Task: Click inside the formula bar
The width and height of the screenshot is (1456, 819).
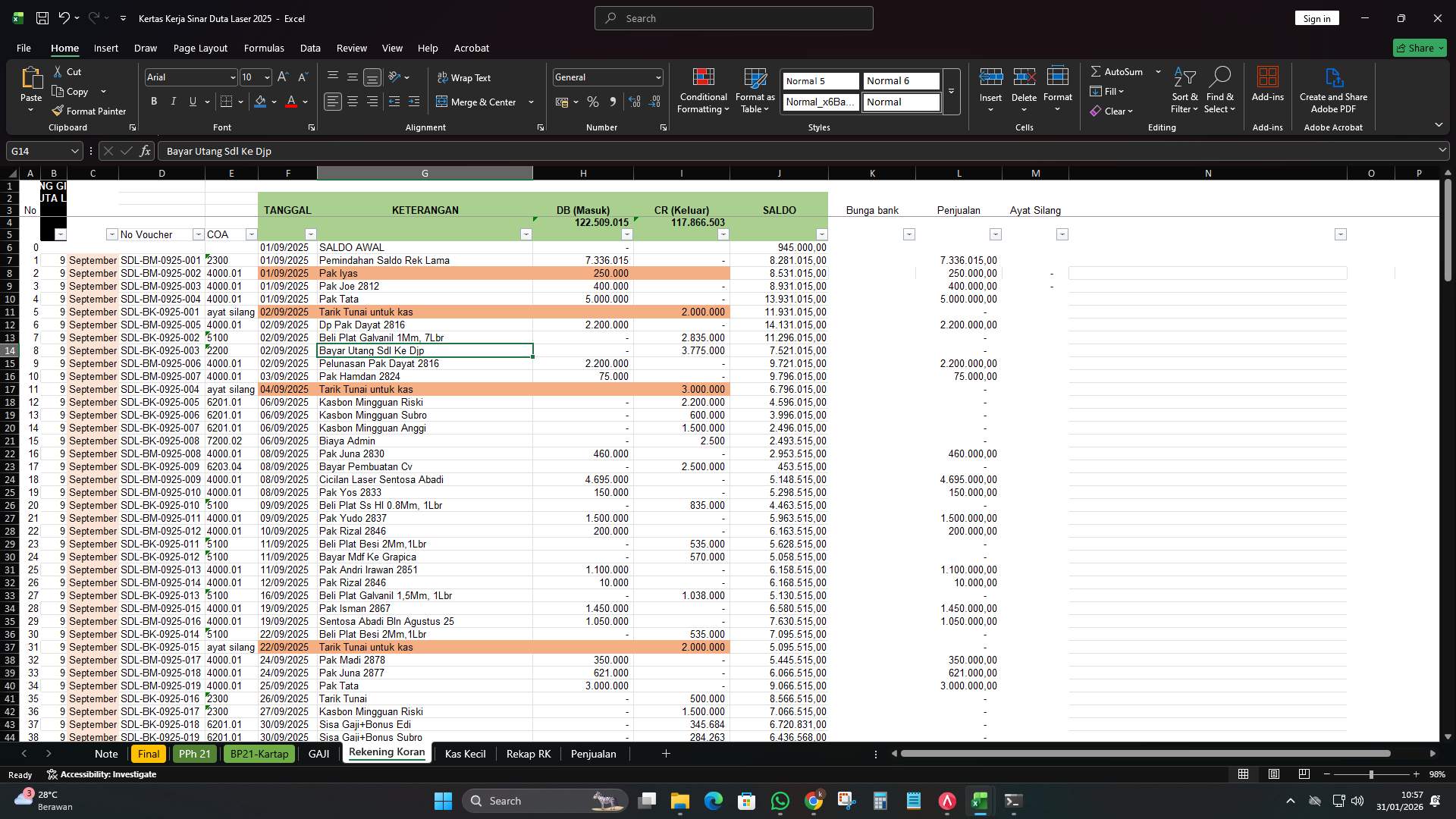Action: tap(455, 150)
